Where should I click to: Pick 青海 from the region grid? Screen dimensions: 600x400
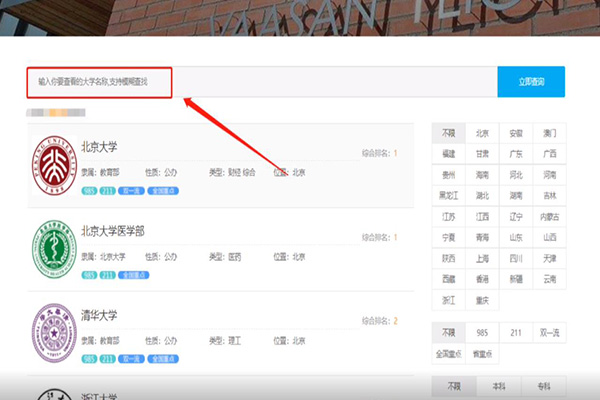(x=482, y=238)
